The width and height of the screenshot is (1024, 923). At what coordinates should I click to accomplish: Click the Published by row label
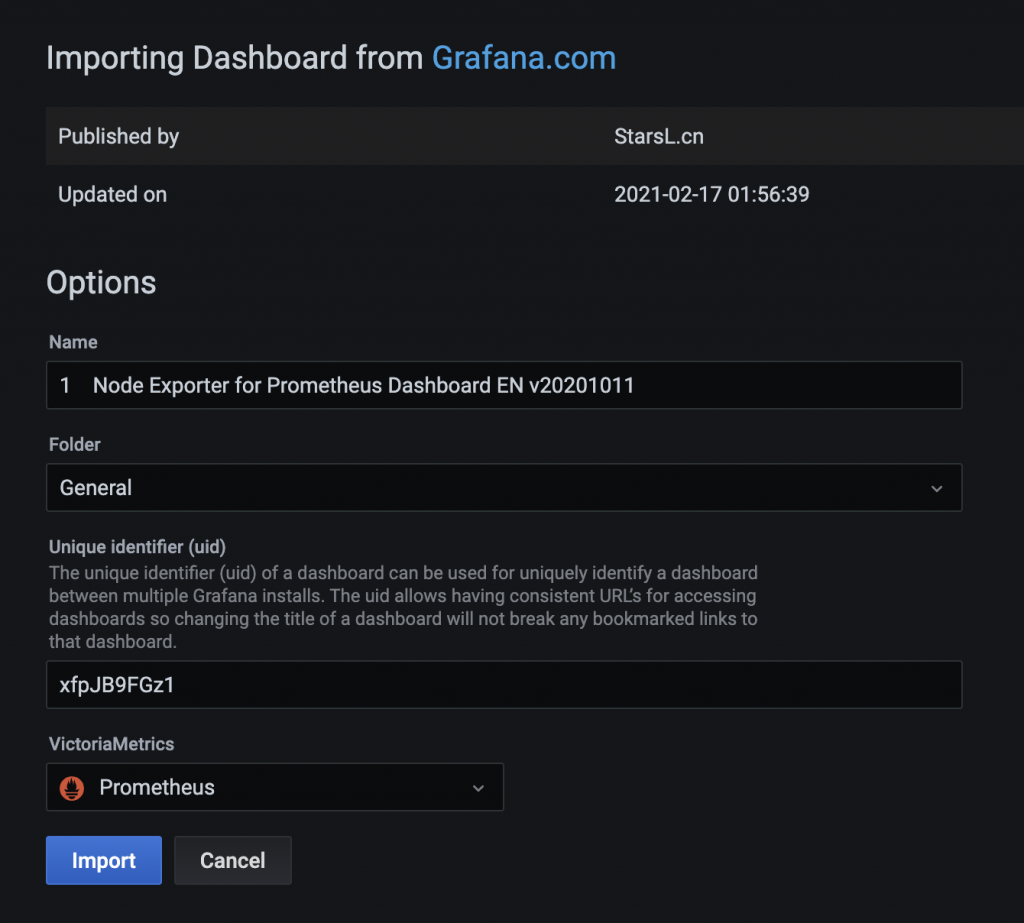click(x=118, y=137)
